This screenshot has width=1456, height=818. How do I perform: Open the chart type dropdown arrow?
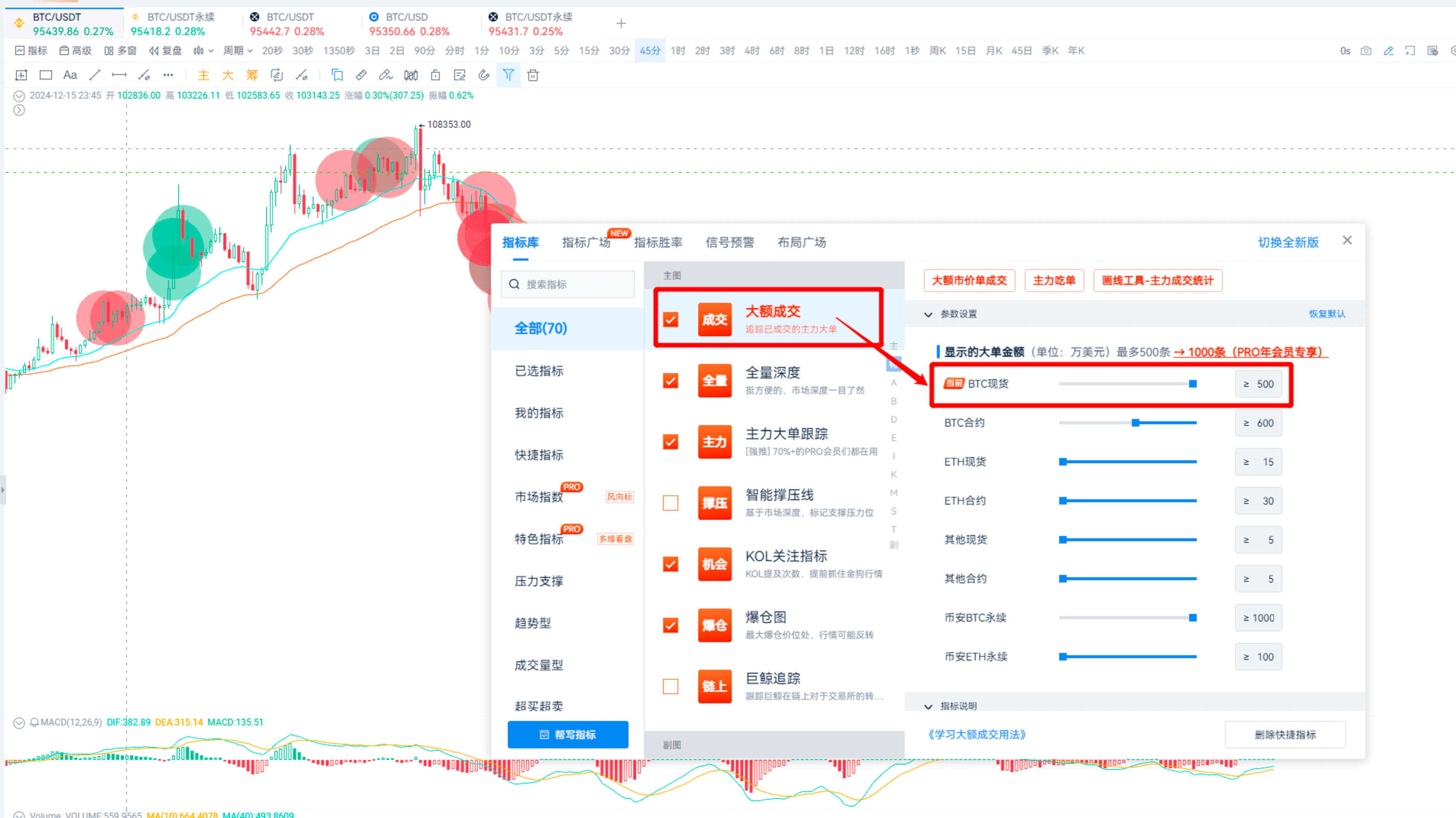coord(211,51)
